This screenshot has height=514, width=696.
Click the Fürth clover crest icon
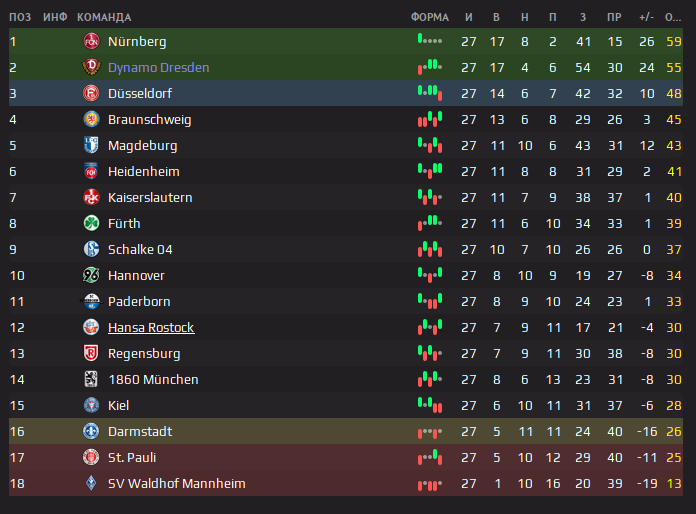click(91, 223)
